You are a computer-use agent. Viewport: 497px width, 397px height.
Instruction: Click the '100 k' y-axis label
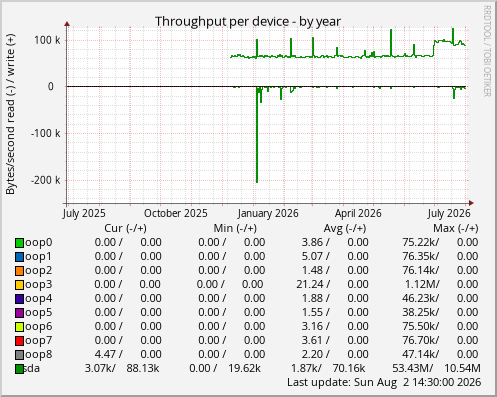point(47,40)
